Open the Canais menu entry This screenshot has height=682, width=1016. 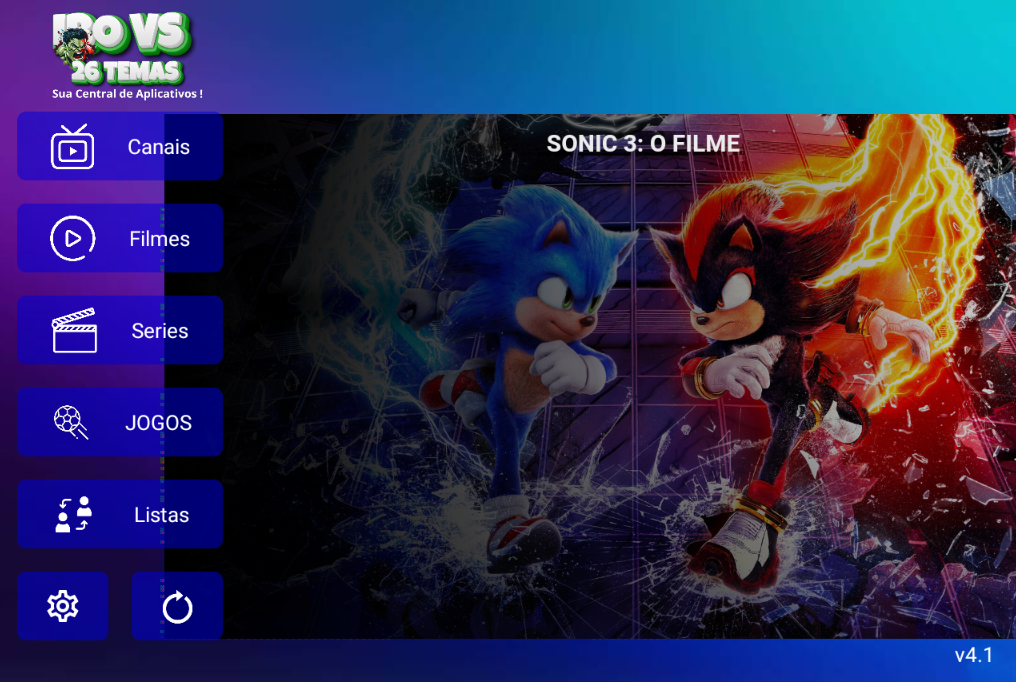point(120,146)
